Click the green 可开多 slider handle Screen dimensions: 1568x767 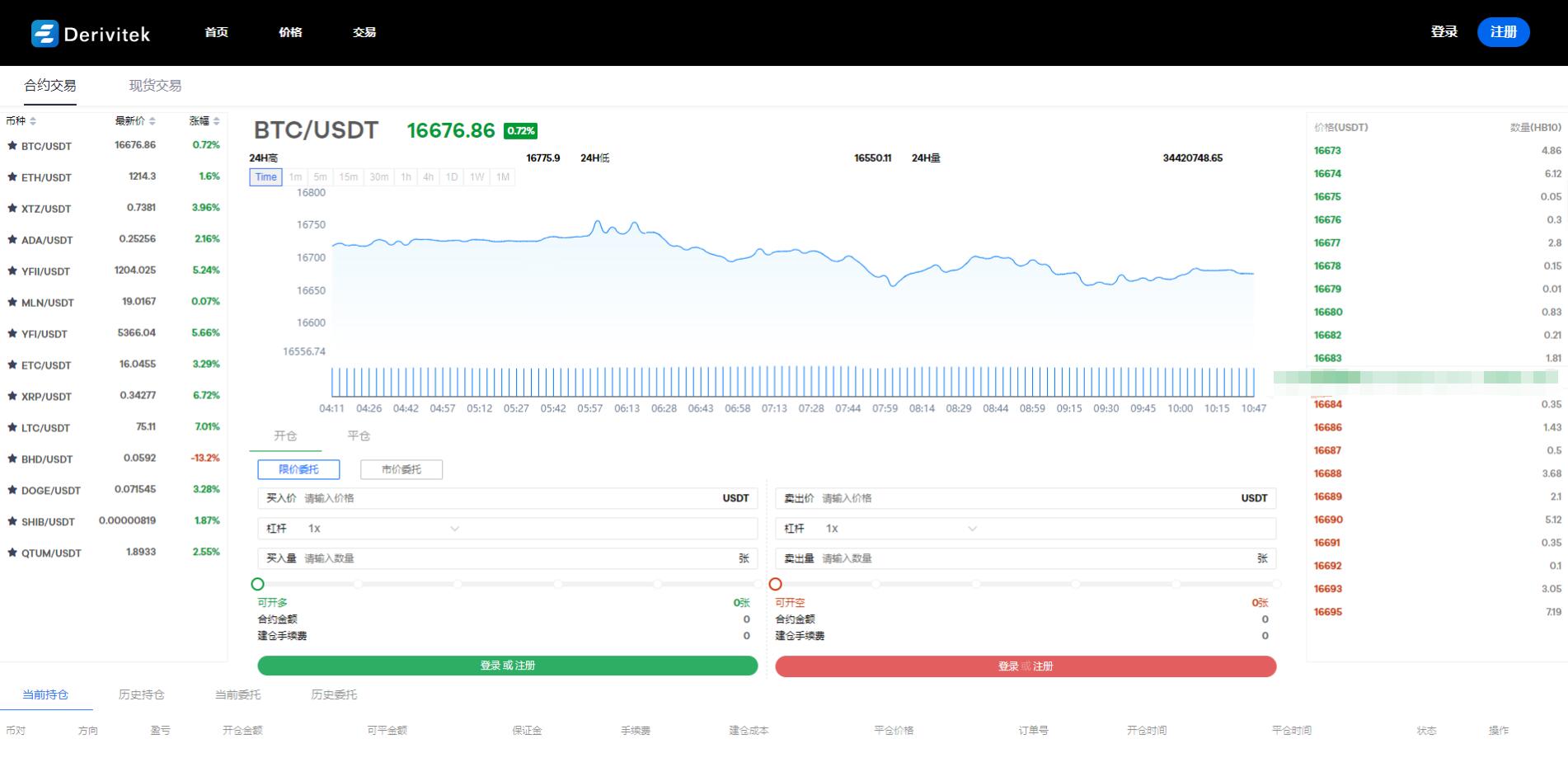pos(257,584)
